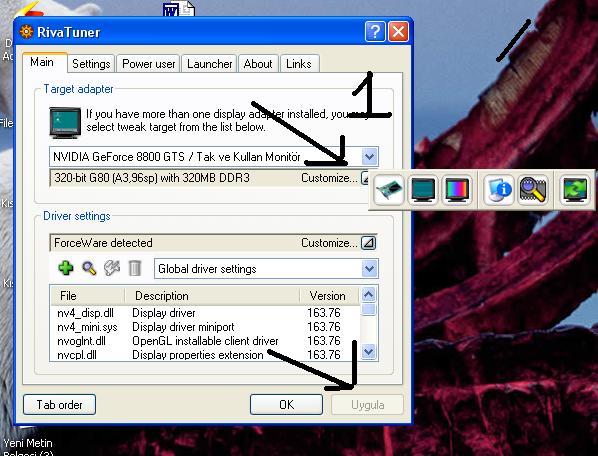The width and height of the screenshot is (598, 456).
Task: Click the driver file list scrollbar down arrow
Action: pyautogui.click(x=369, y=351)
